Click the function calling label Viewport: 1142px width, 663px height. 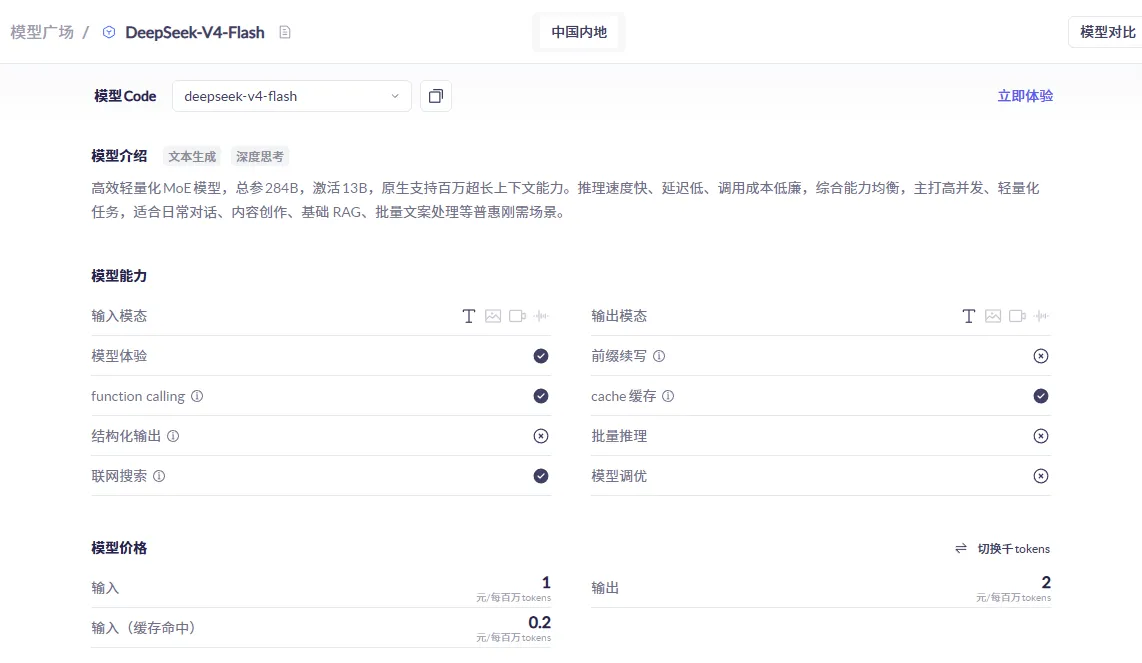[x=138, y=396]
